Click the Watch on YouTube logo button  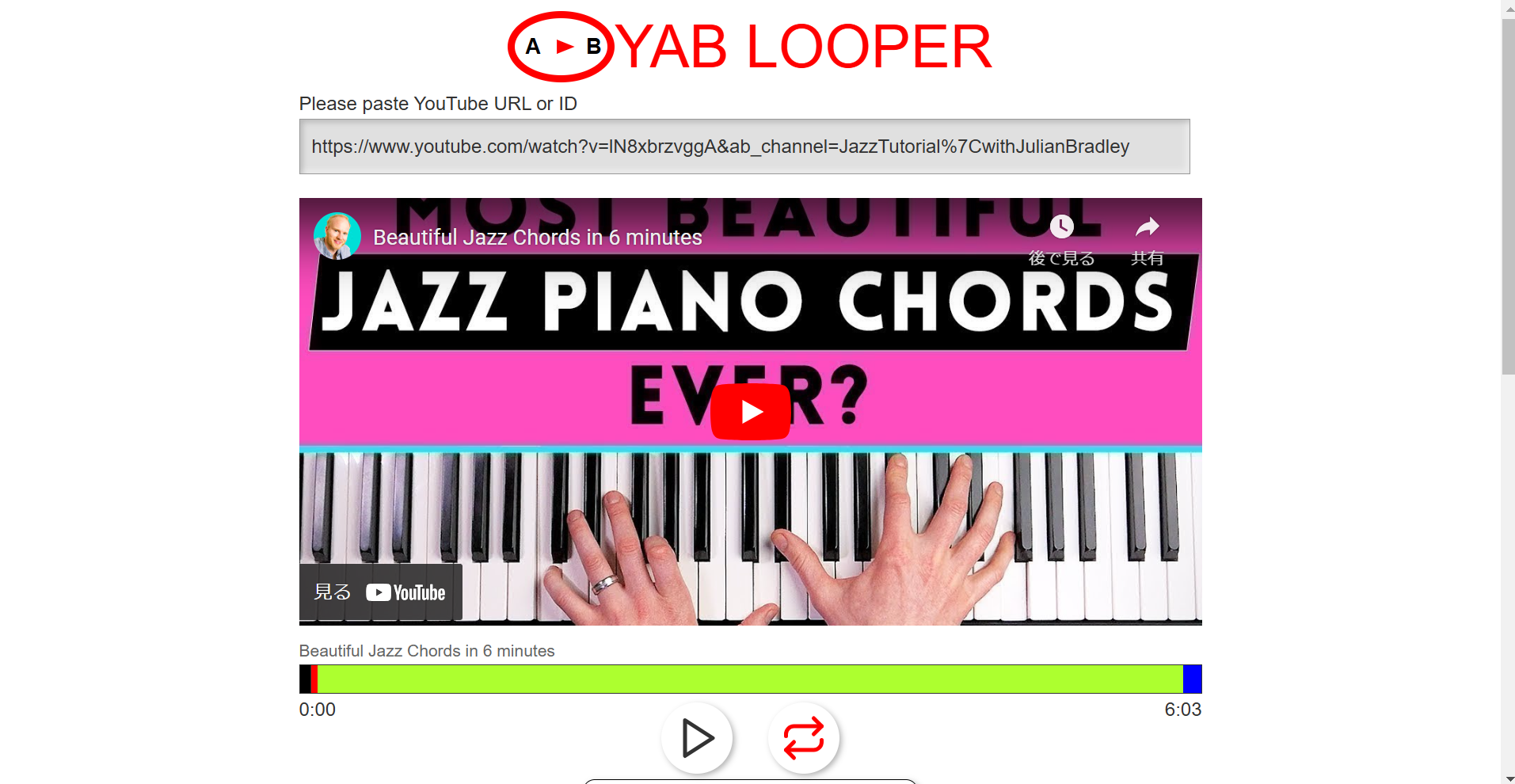tap(381, 592)
